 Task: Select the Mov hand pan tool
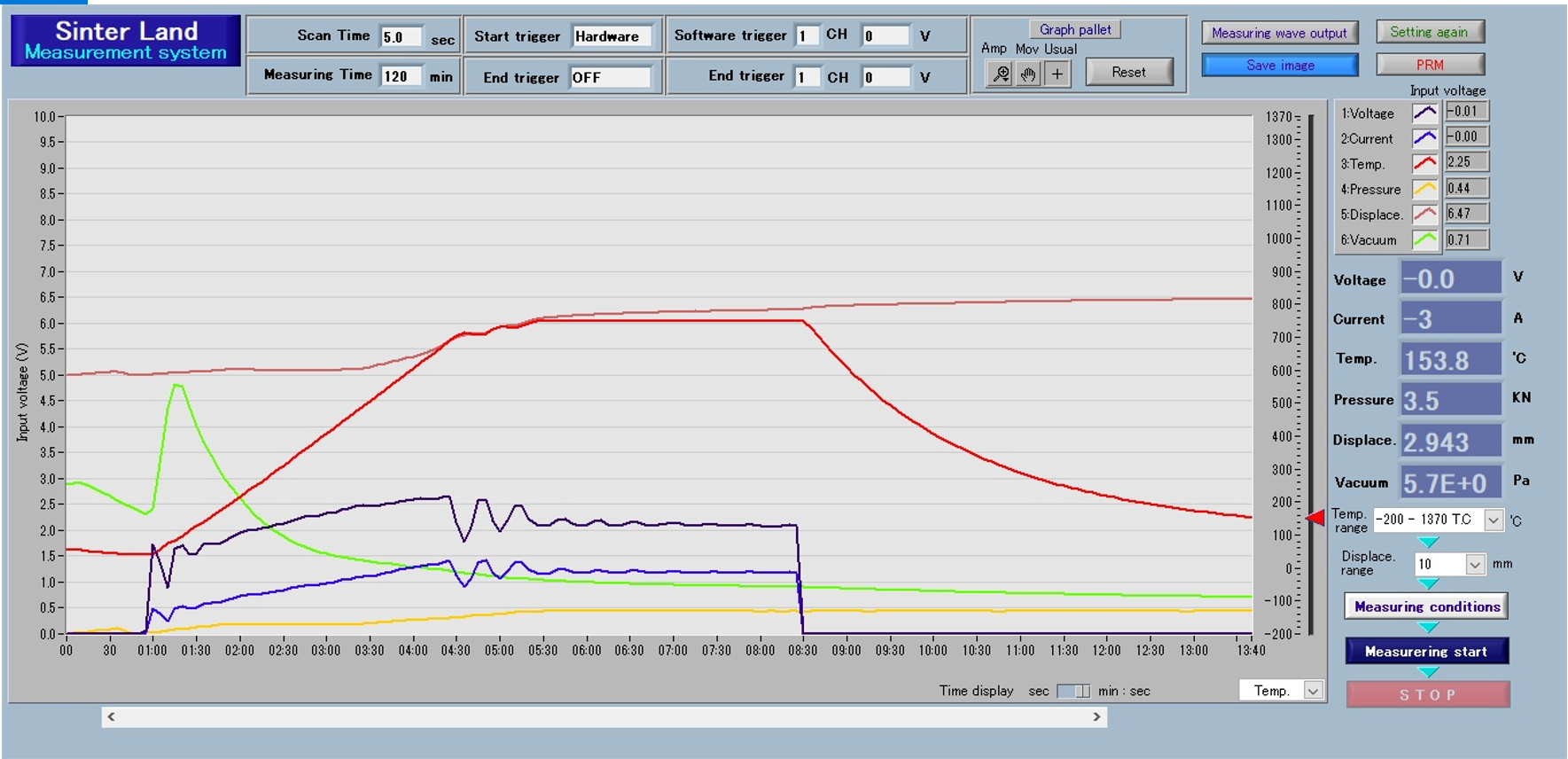click(x=1028, y=74)
